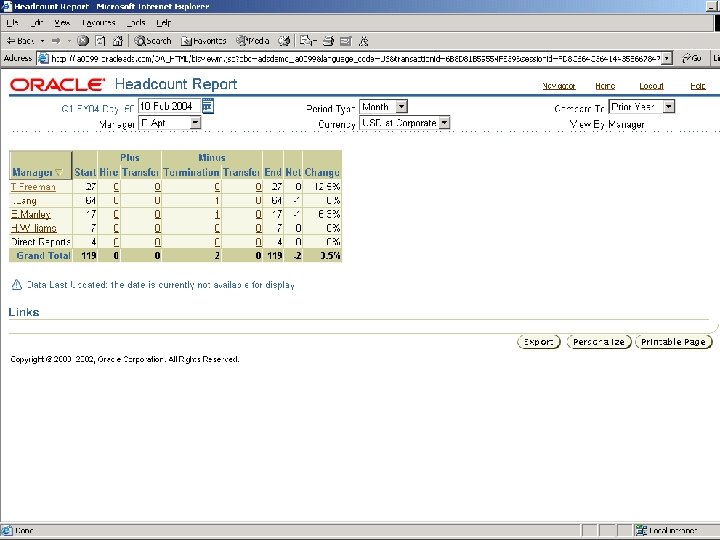Open the Compare To Prior Year dropdown
720x540 pixels.
point(641,107)
